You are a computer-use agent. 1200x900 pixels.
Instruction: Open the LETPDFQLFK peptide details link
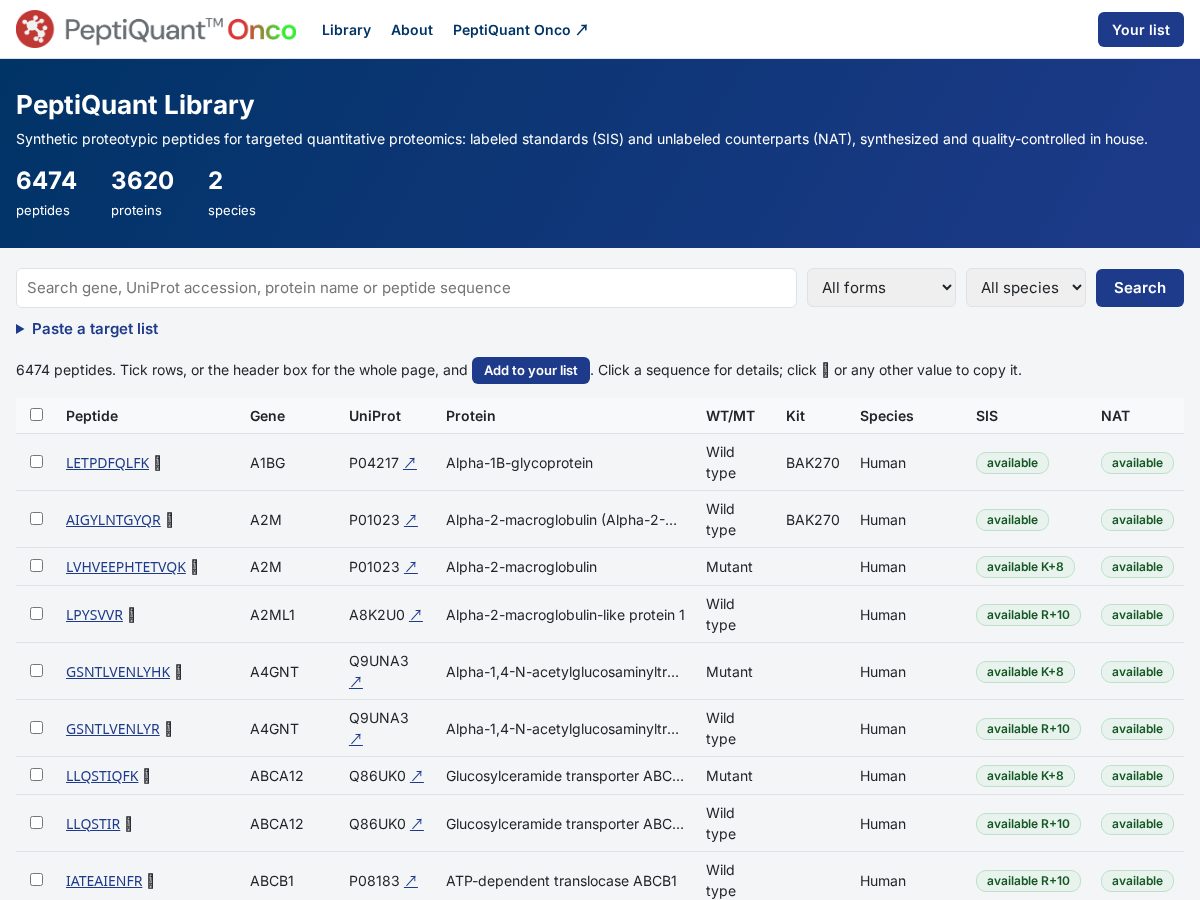(x=108, y=463)
